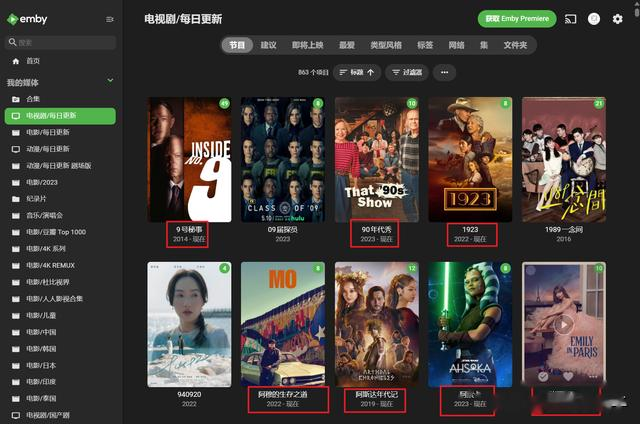640x424 pixels.
Task: Open three-dot menu on Emily in Paris card
Action: (593, 376)
